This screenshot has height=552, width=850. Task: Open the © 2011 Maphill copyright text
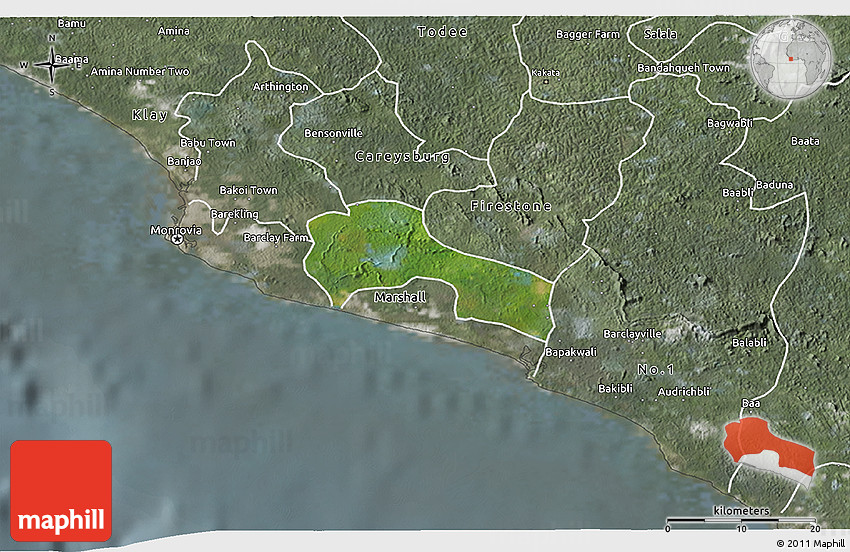809,542
